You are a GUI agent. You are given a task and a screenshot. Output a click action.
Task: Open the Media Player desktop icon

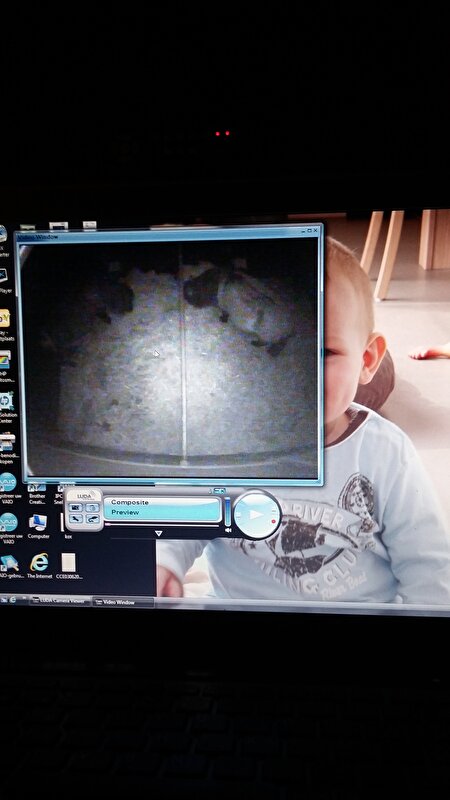tap(4, 281)
